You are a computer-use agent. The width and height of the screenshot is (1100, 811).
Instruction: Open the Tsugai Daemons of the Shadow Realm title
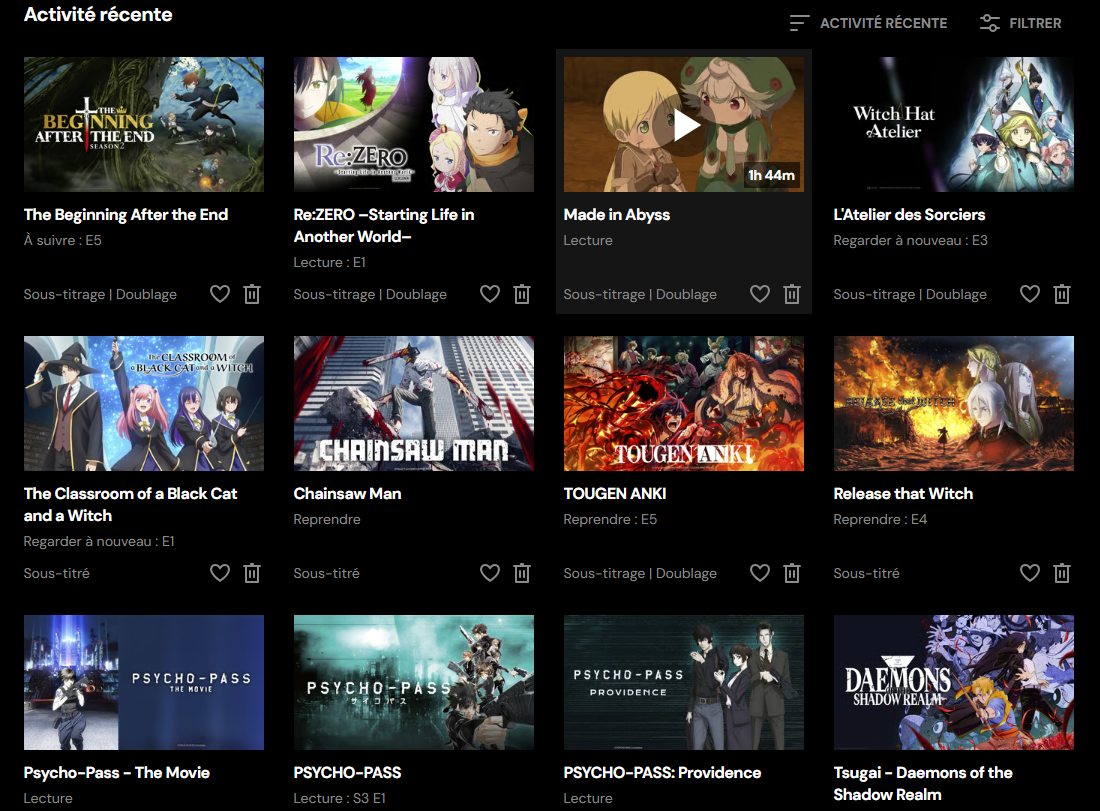click(923, 784)
